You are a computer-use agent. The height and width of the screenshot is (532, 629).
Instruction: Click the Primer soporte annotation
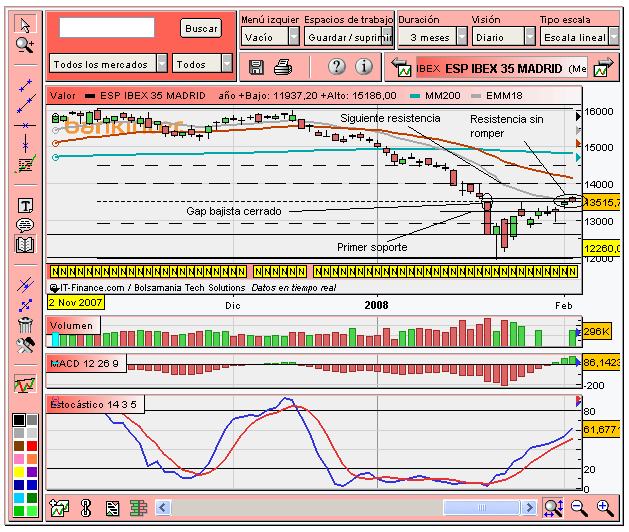coord(372,247)
